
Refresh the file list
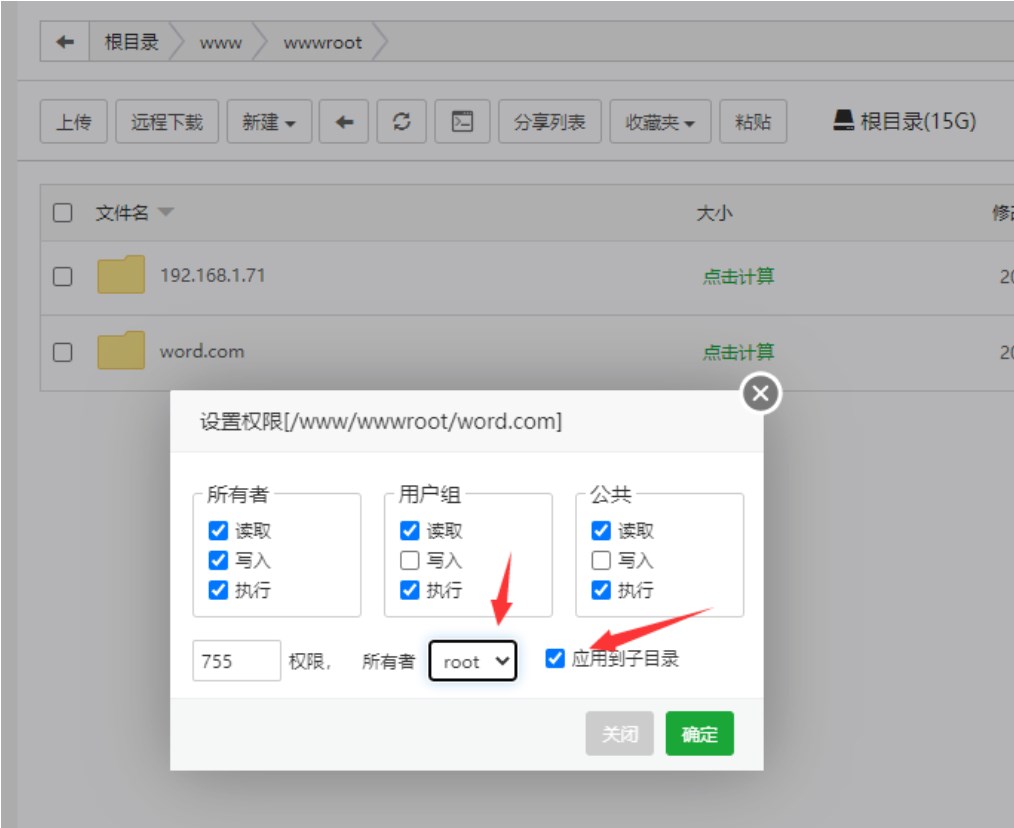click(x=402, y=122)
